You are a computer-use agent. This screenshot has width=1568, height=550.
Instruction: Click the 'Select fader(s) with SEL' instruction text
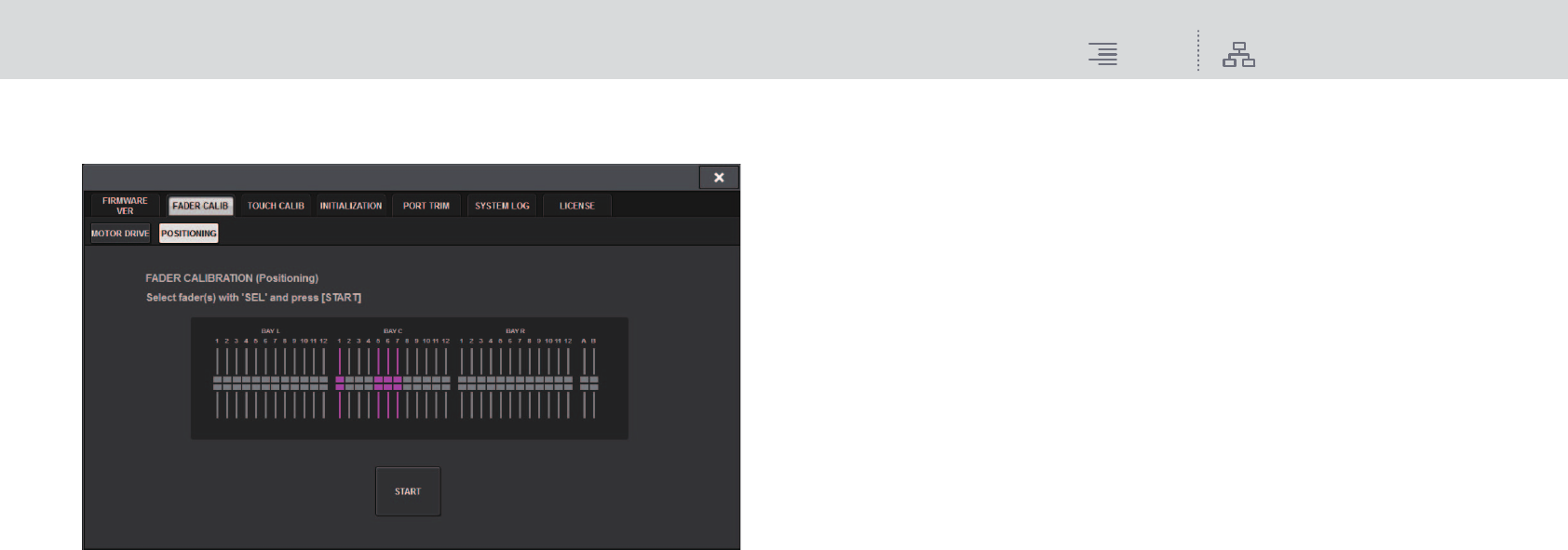[x=253, y=298]
